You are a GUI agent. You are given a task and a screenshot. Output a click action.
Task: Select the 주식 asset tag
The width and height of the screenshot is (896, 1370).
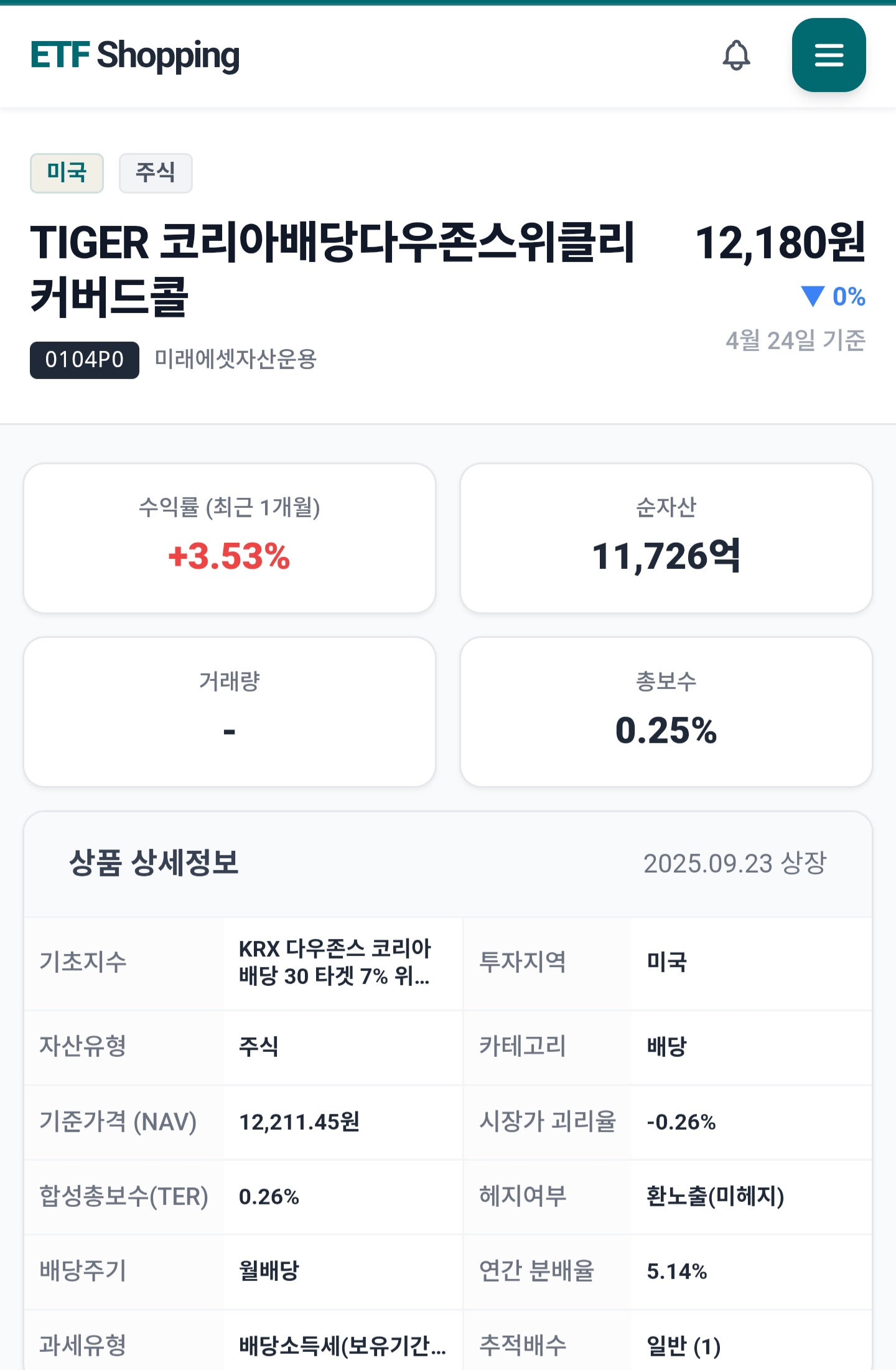(156, 173)
